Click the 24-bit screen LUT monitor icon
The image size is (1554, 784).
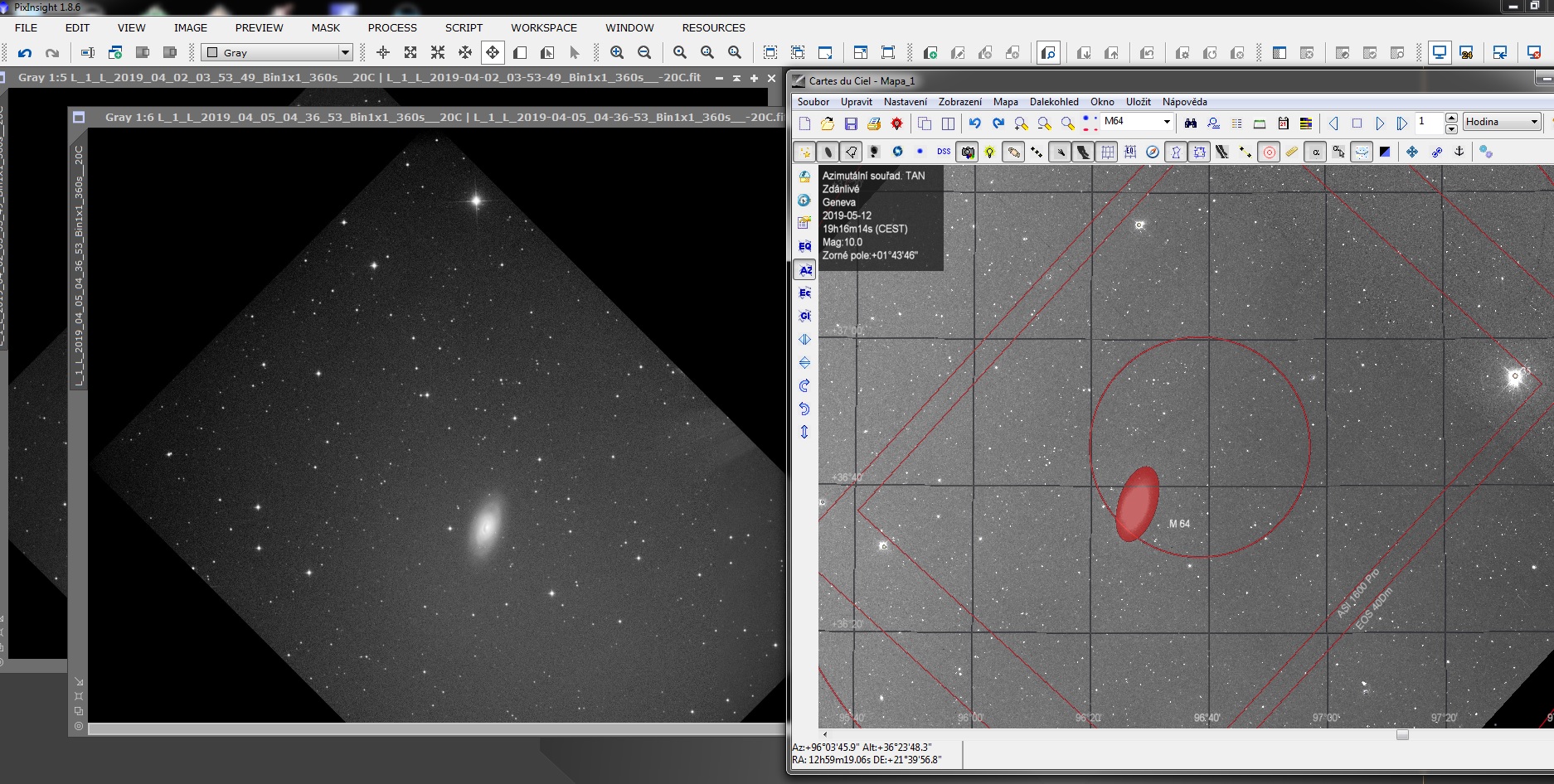1467,53
